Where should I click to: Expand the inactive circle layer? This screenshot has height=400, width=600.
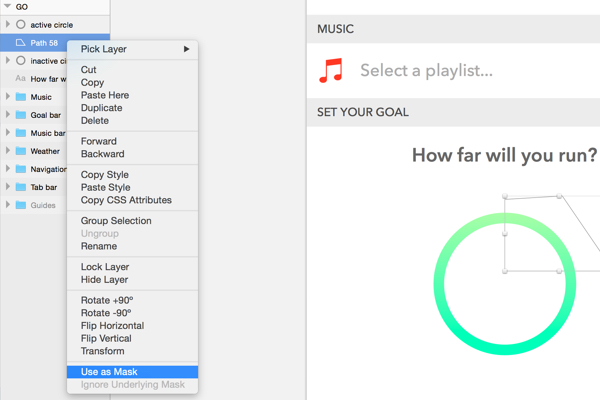click(8, 60)
